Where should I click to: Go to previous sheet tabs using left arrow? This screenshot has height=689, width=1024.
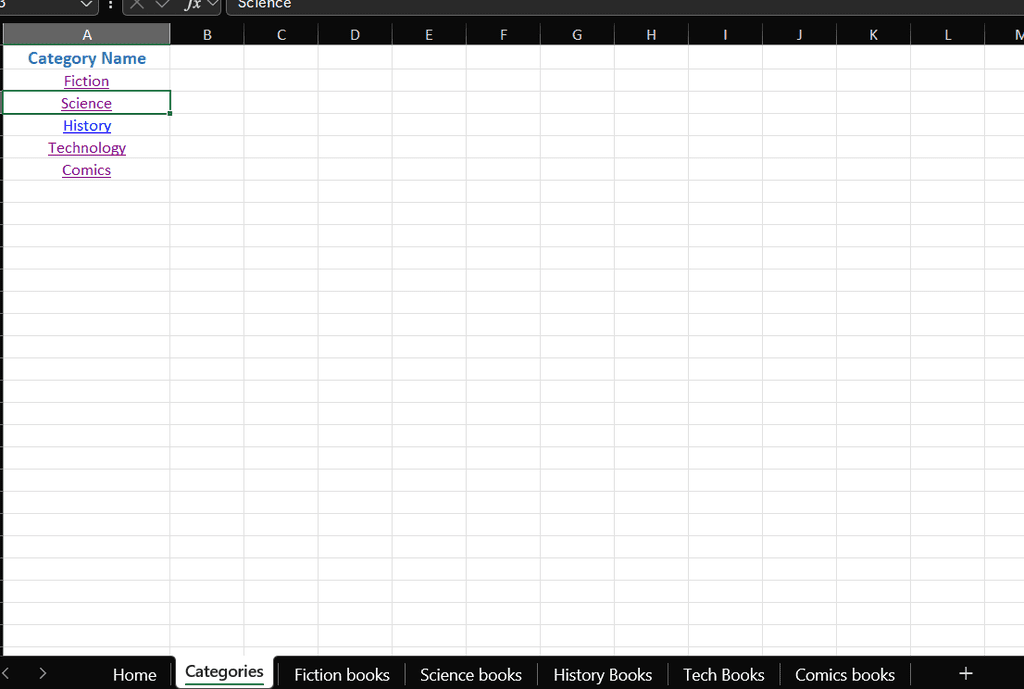coord(5,673)
